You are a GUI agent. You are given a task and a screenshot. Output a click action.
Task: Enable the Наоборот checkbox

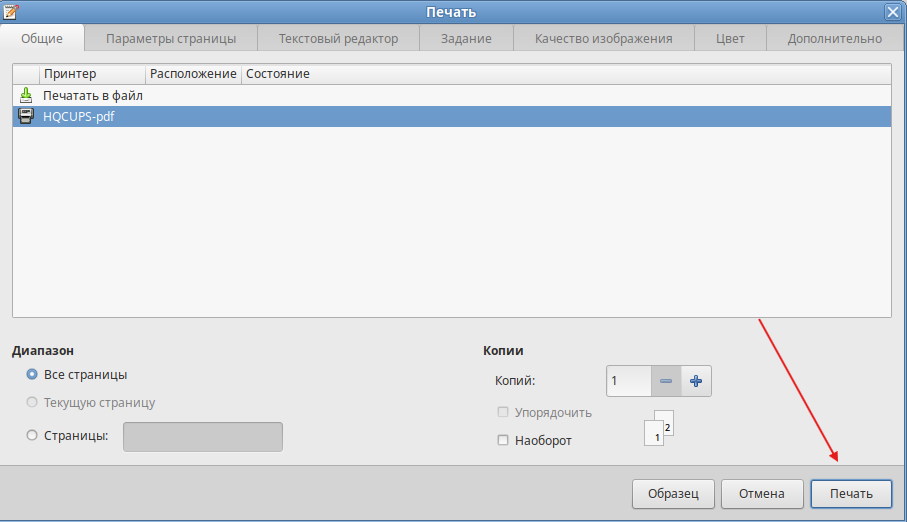click(503, 440)
